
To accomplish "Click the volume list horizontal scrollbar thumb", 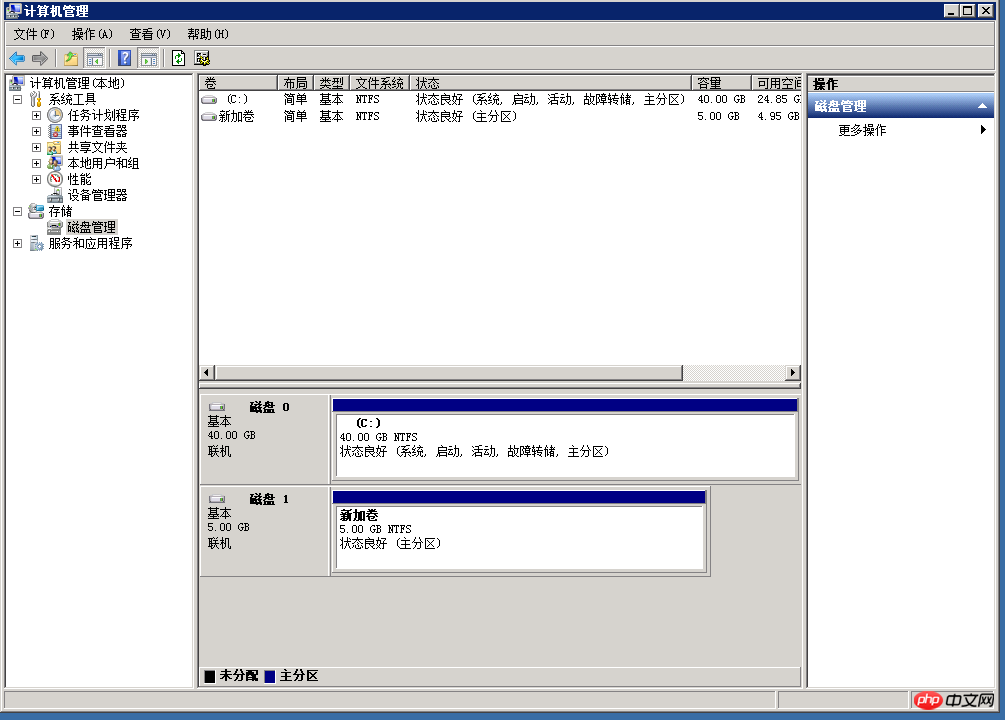I will point(449,373).
